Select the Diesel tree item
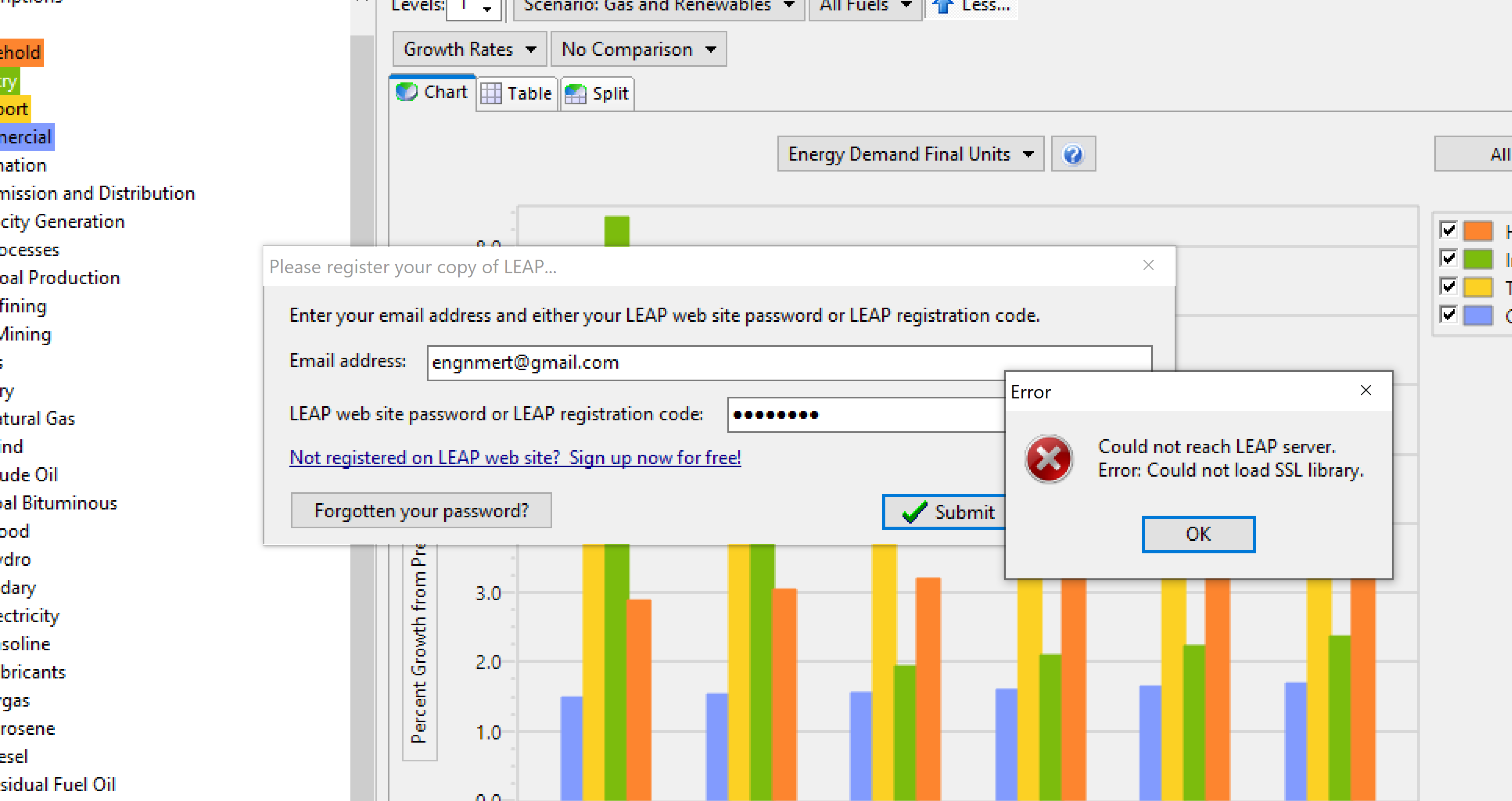Viewport: 1512px width, 801px height. [14, 756]
